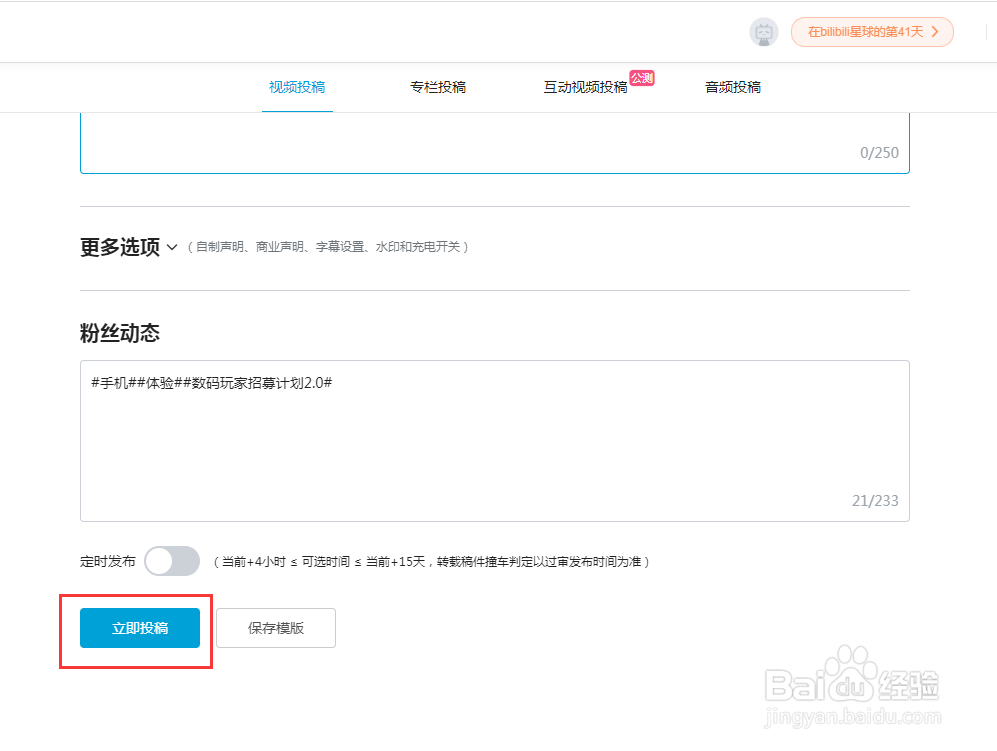Click the 当前+4小时 scheduling hint text
This screenshot has width=997, height=751.
tap(431, 562)
